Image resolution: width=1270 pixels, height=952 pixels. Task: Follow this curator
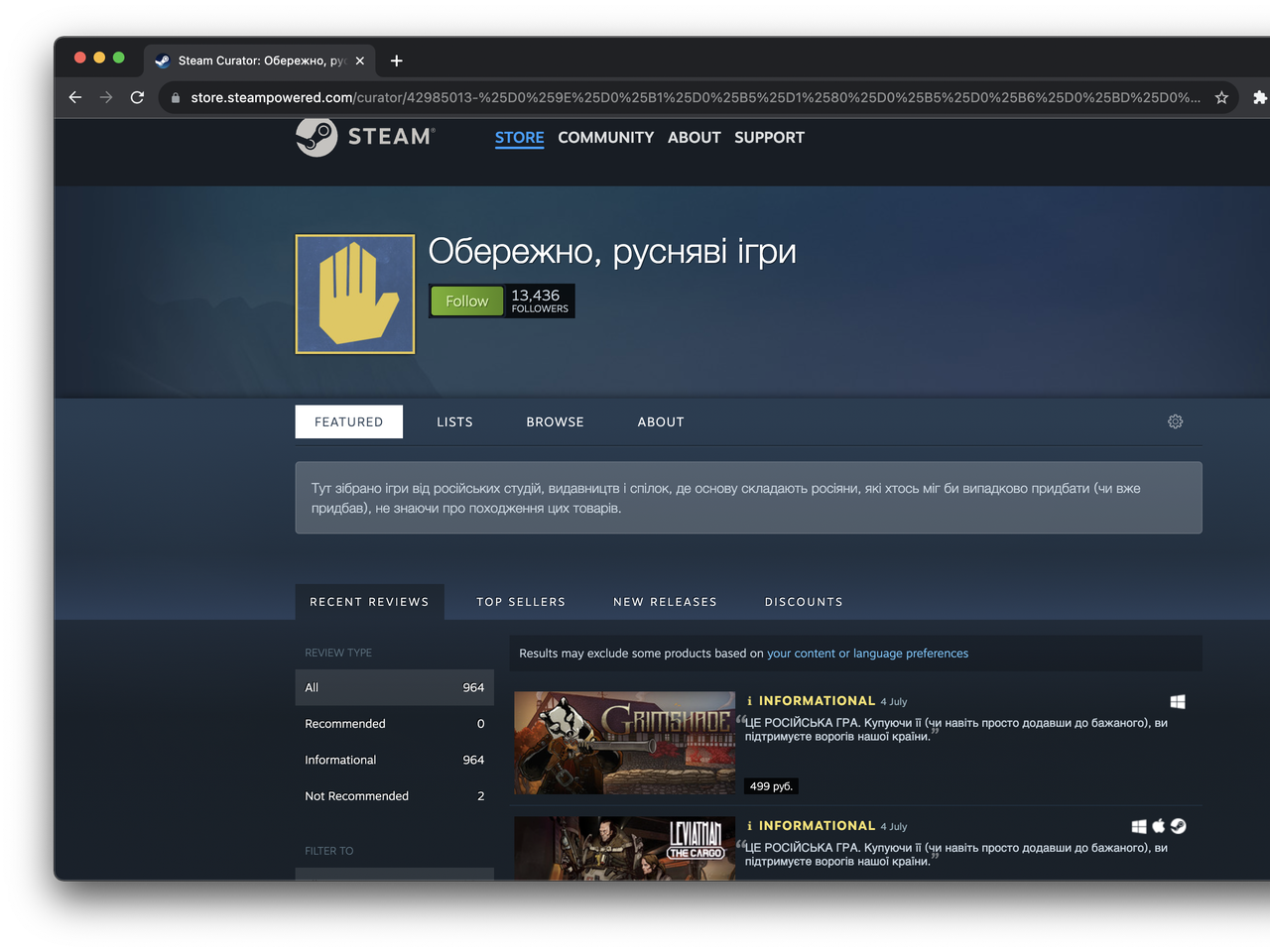[x=466, y=300]
